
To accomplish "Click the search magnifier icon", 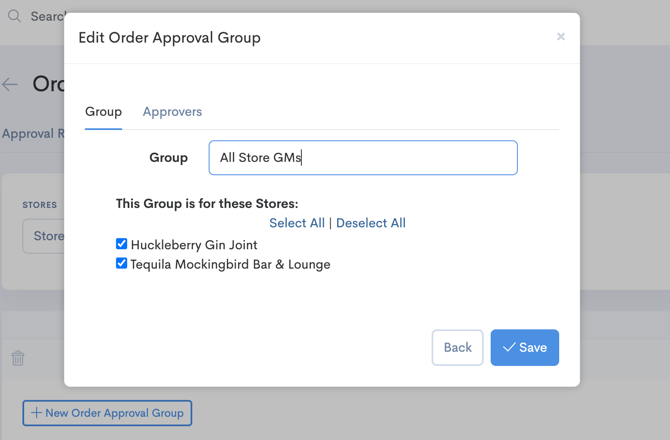I will pyautogui.click(x=14, y=16).
